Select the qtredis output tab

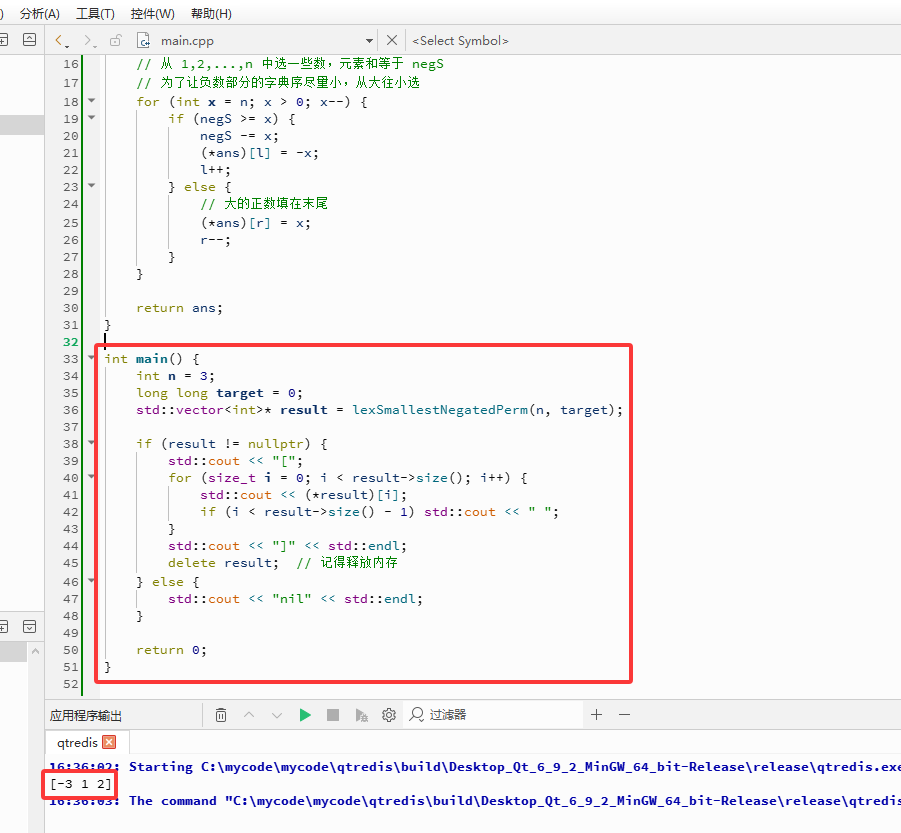77,742
